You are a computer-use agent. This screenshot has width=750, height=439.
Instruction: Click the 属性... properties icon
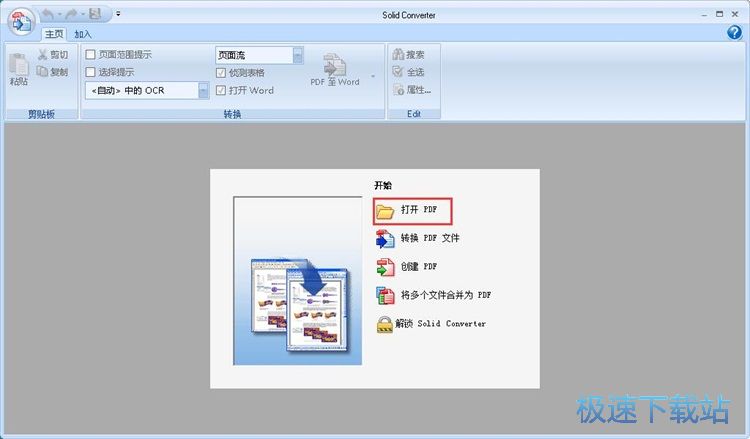[398, 89]
